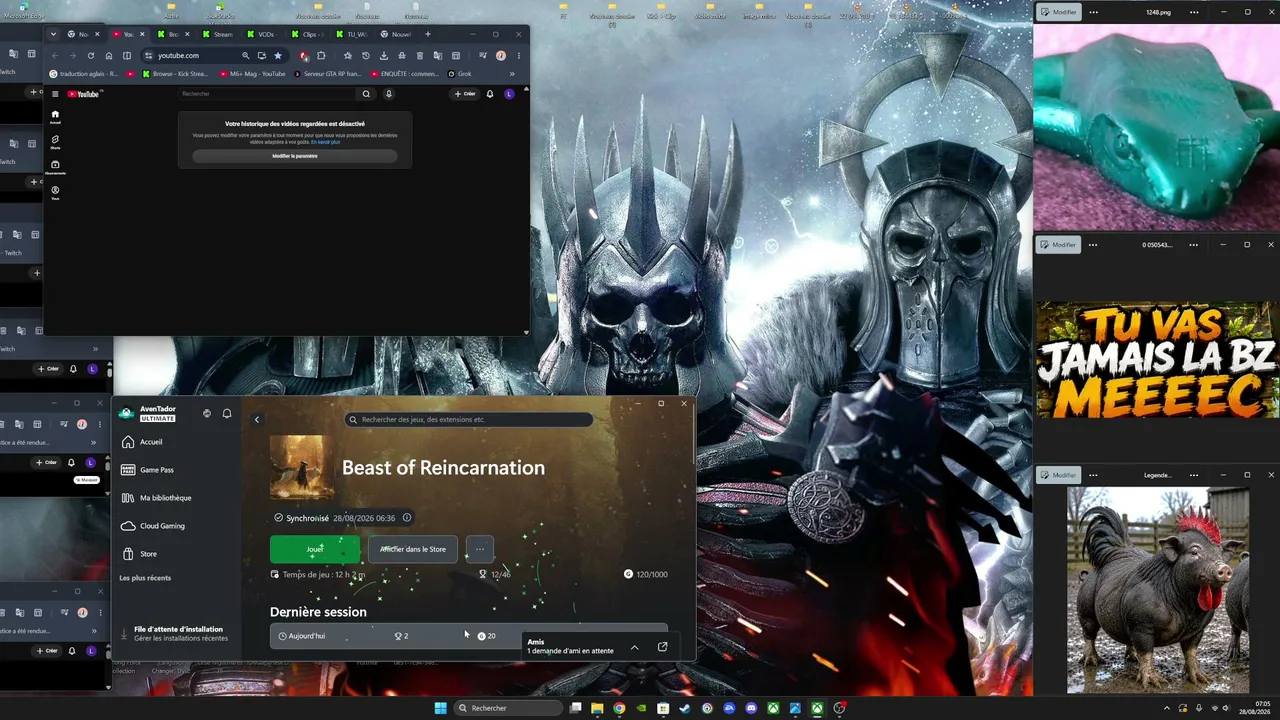Click the green Jouer button
1280x720 pixels.
[x=315, y=549]
